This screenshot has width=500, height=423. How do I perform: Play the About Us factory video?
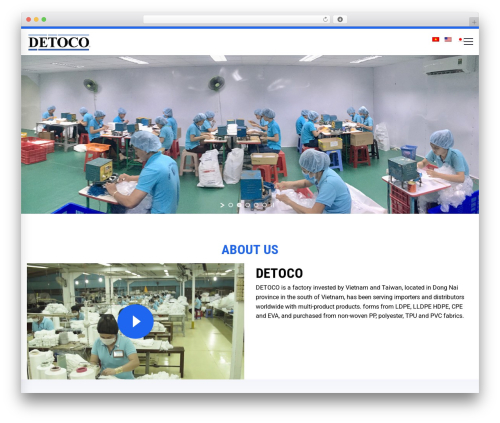pos(136,321)
